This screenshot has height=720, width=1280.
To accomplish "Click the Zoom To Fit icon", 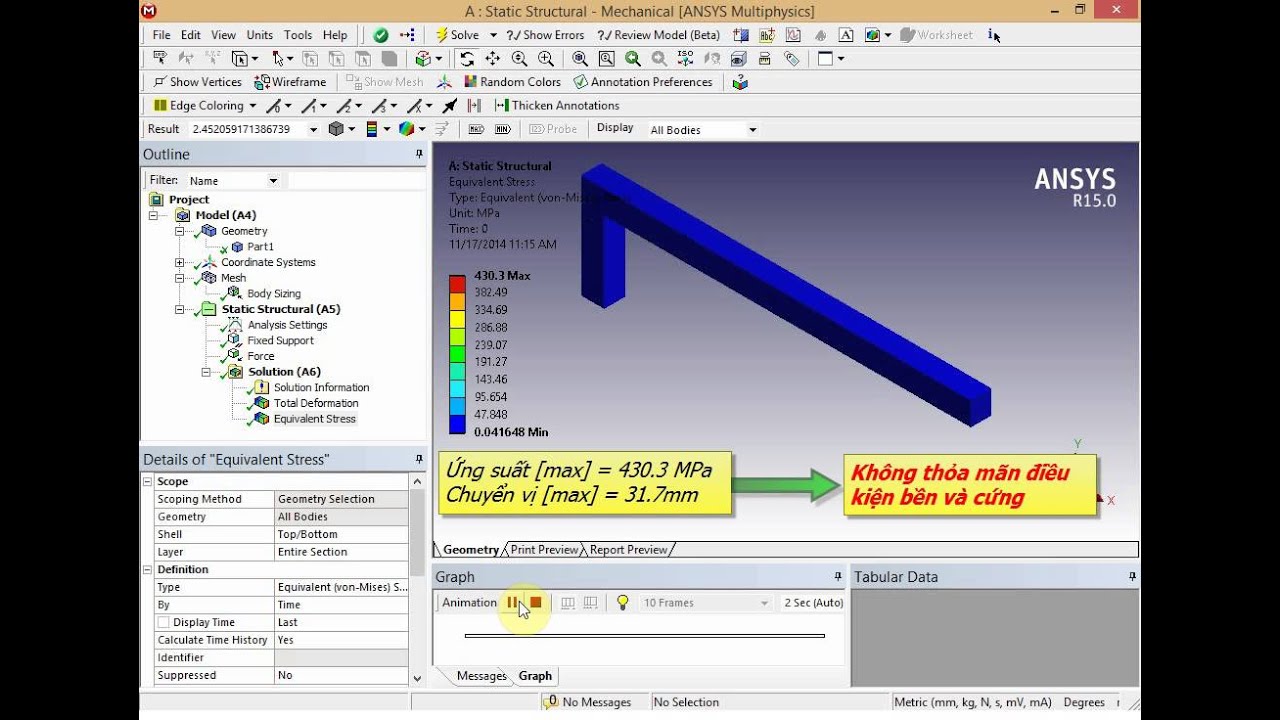I will click(580, 59).
